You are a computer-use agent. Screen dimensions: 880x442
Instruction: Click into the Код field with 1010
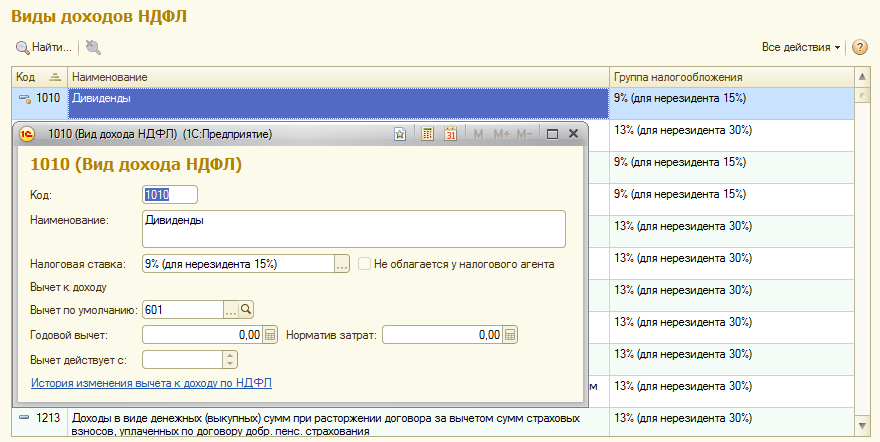pos(170,195)
